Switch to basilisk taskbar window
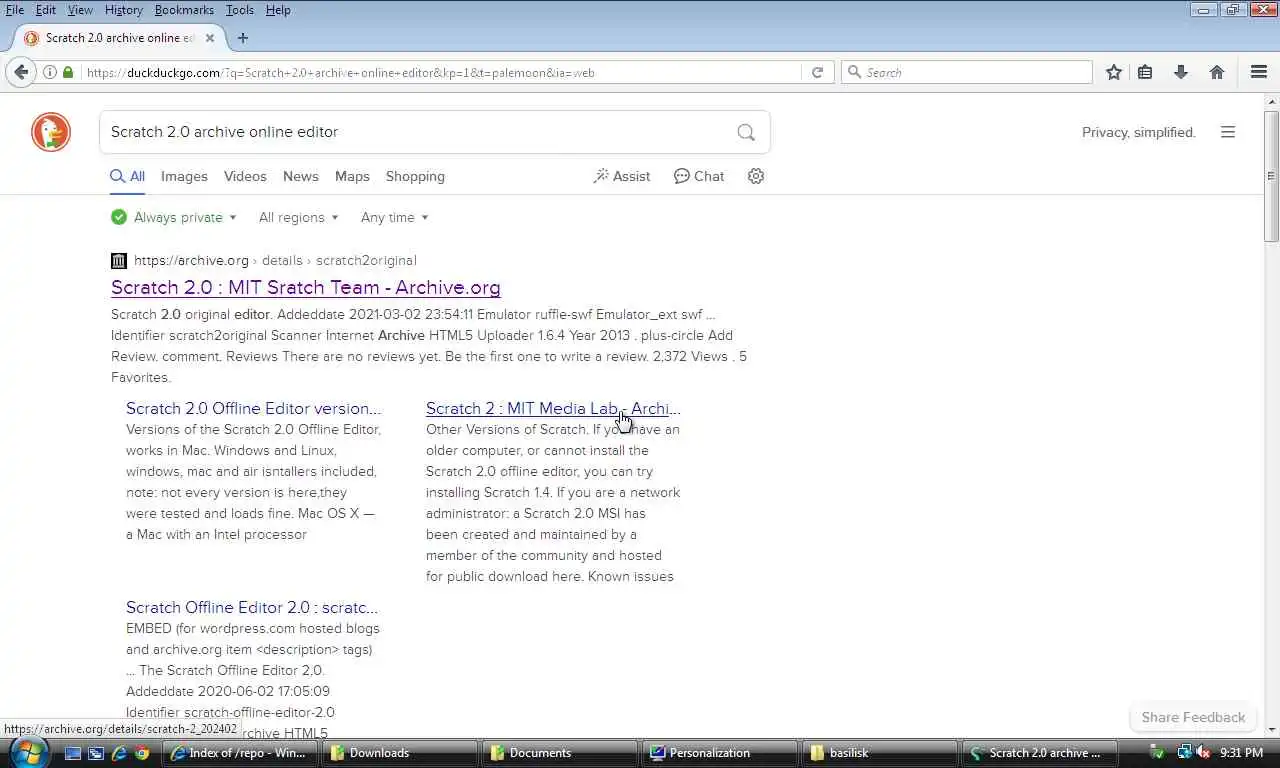 (x=880, y=752)
